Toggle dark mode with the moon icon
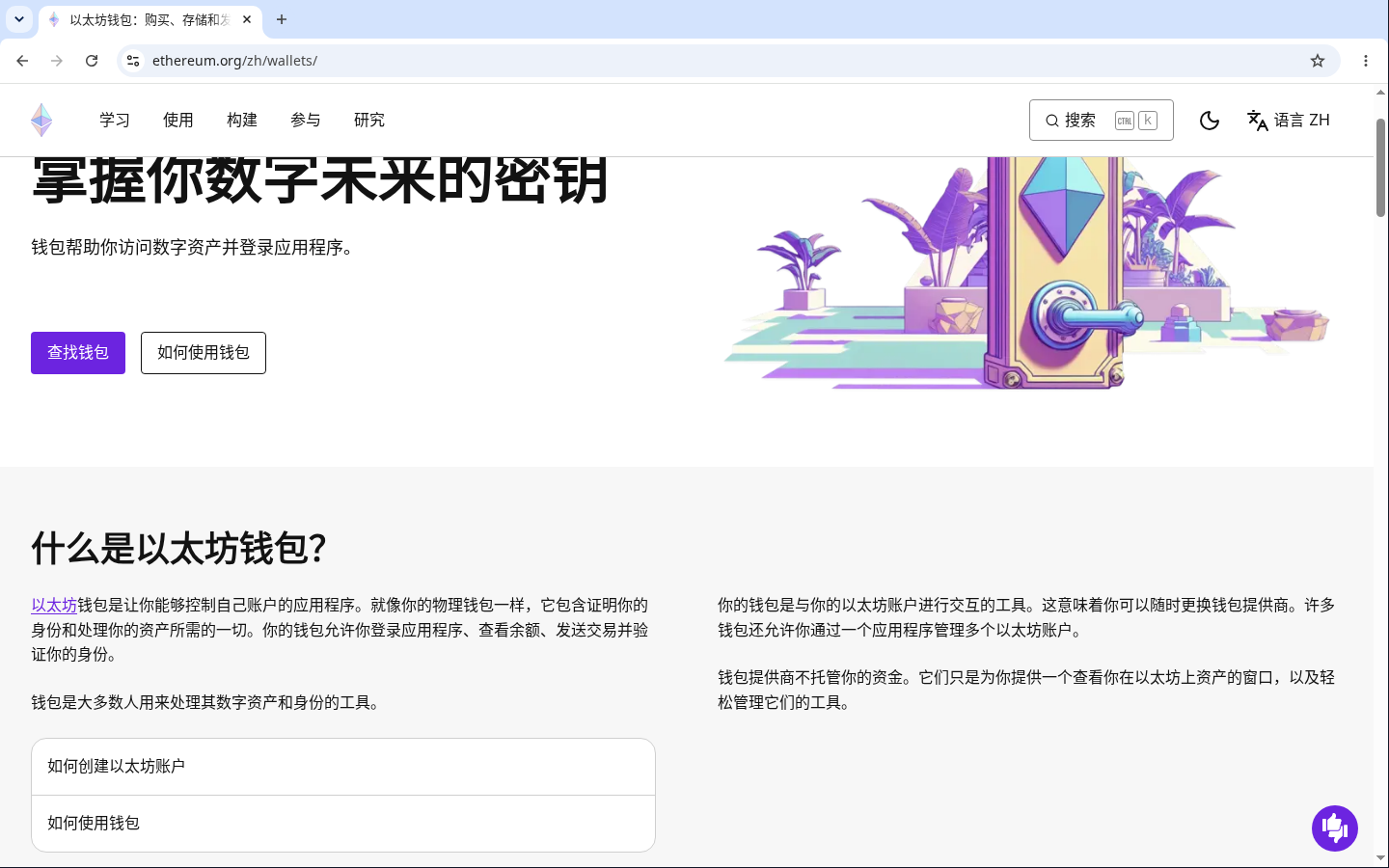Image resolution: width=1389 pixels, height=868 pixels. pyautogui.click(x=1210, y=121)
